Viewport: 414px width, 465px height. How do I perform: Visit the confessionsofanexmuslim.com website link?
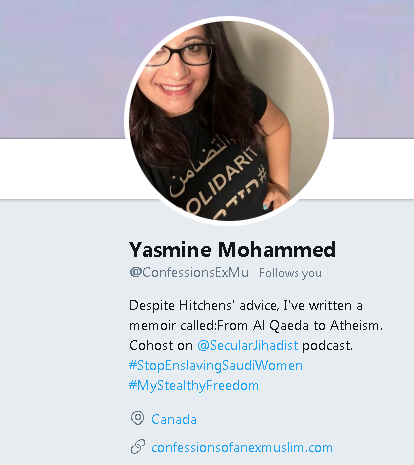click(242, 447)
